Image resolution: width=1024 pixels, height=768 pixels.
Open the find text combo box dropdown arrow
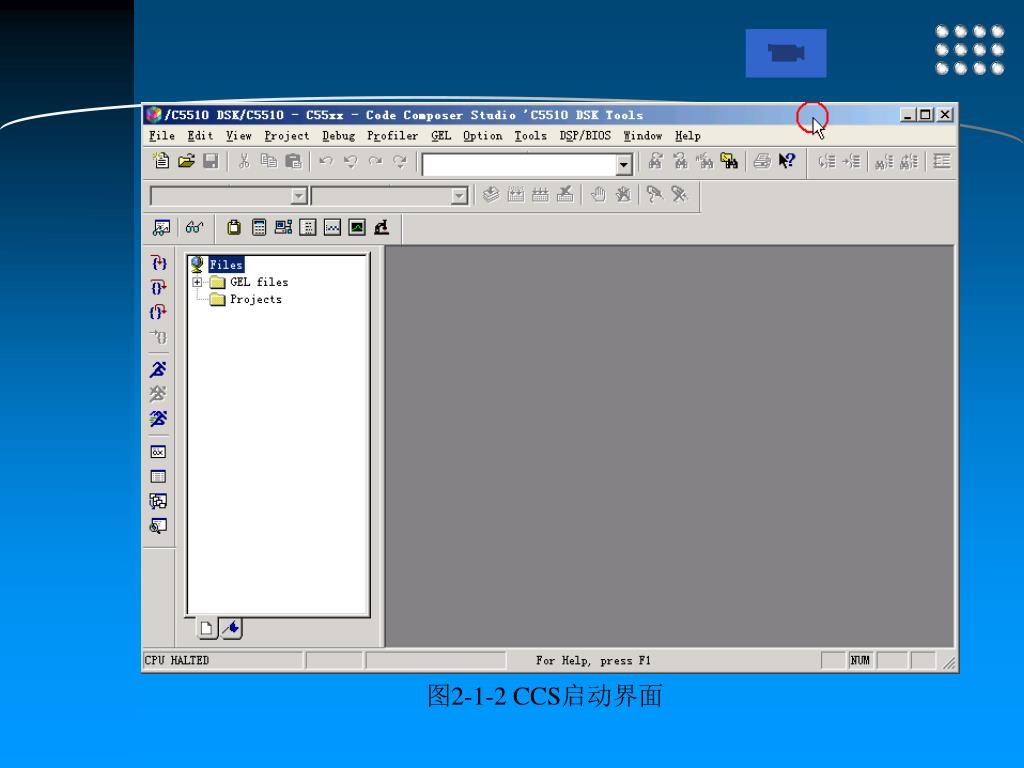click(624, 164)
